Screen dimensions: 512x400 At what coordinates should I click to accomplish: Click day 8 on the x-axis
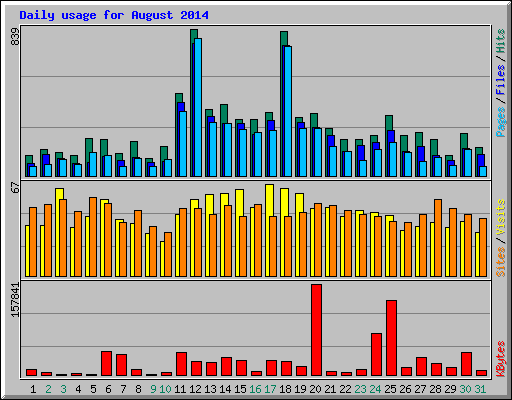(x=138, y=389)
